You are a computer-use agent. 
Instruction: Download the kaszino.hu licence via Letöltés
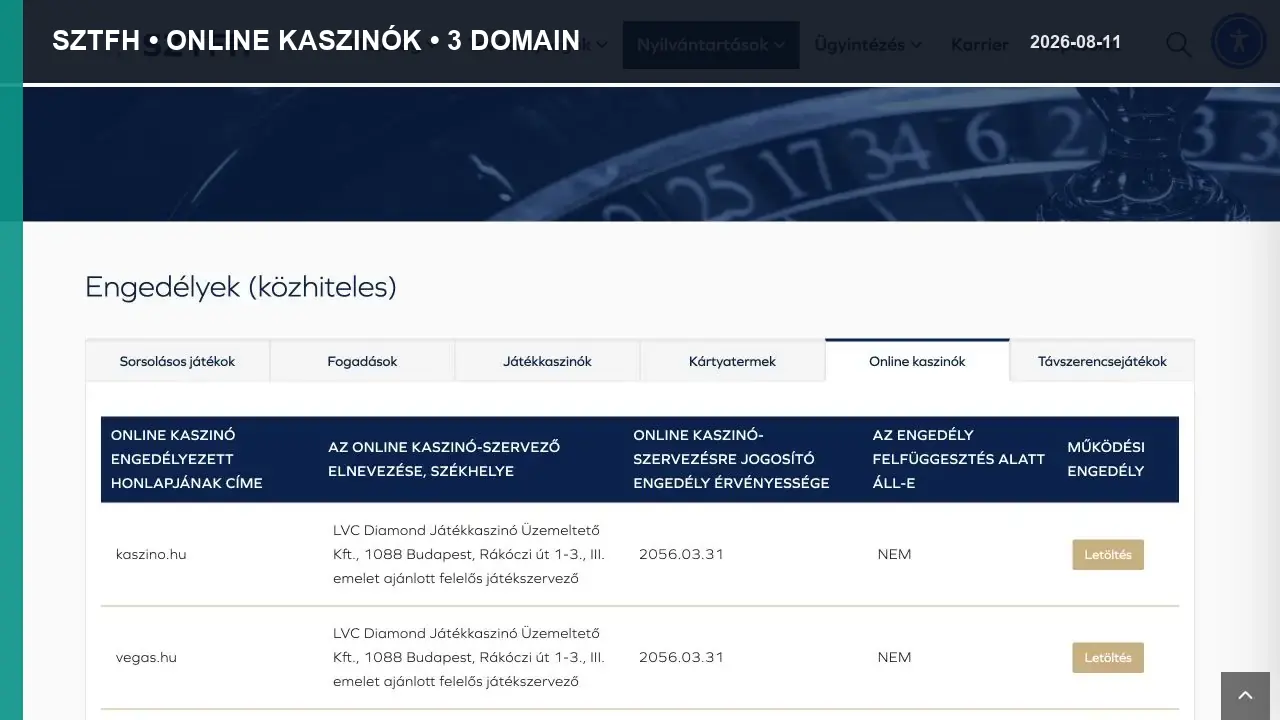coord(1108,555)
